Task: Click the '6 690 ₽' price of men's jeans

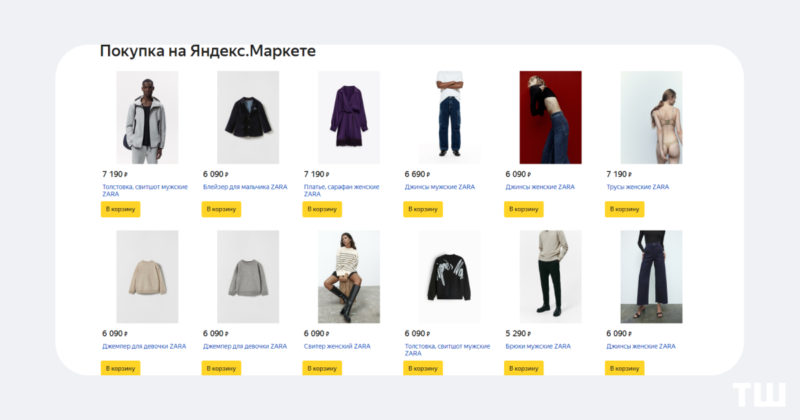Action: click(417, 175)
